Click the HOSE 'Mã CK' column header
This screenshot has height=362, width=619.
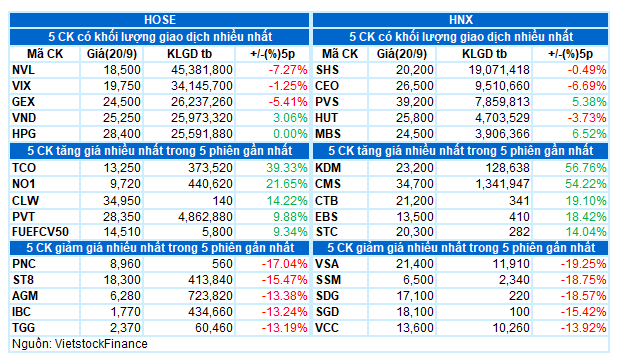45,54
